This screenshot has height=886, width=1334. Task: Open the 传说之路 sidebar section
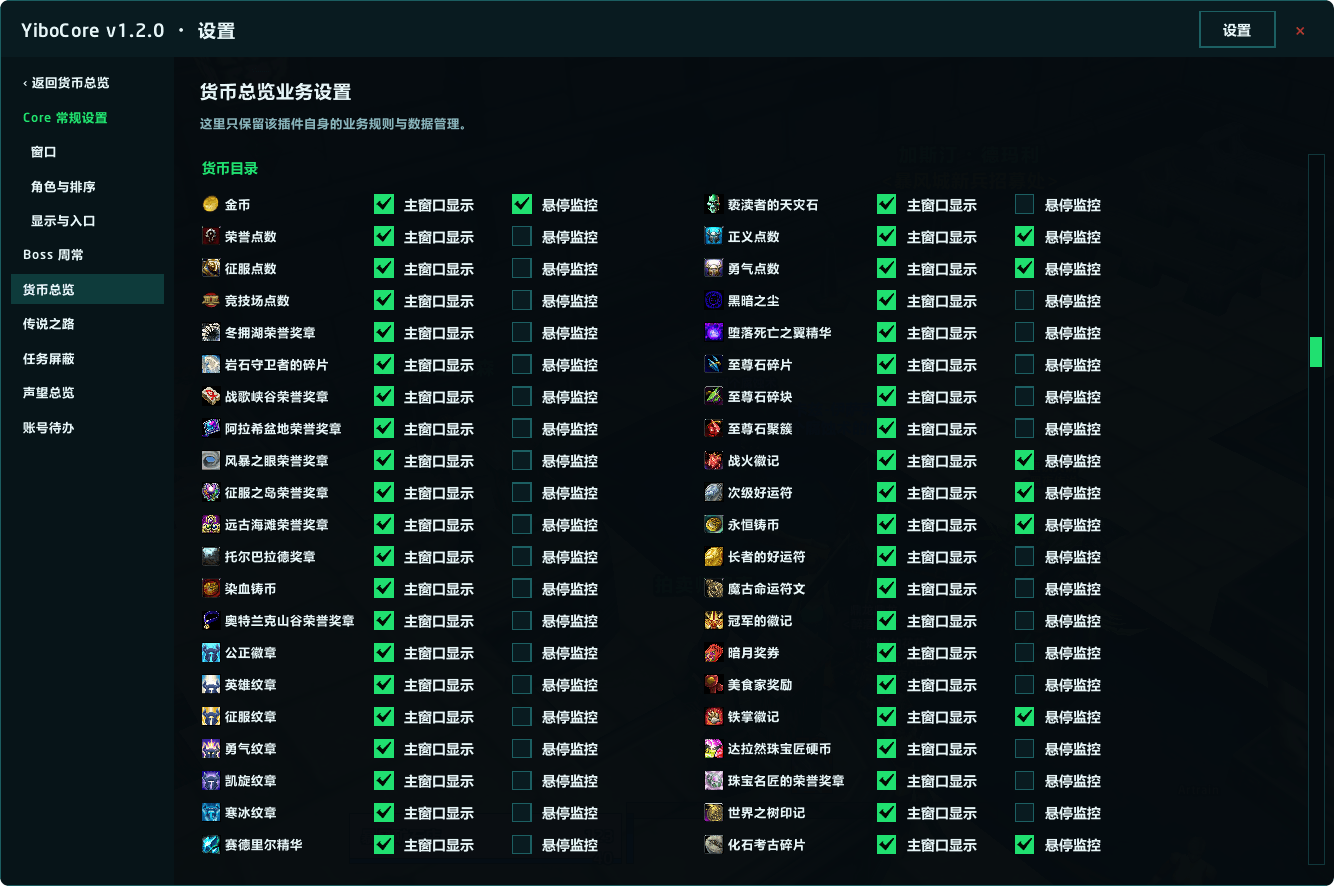[87, 324]
